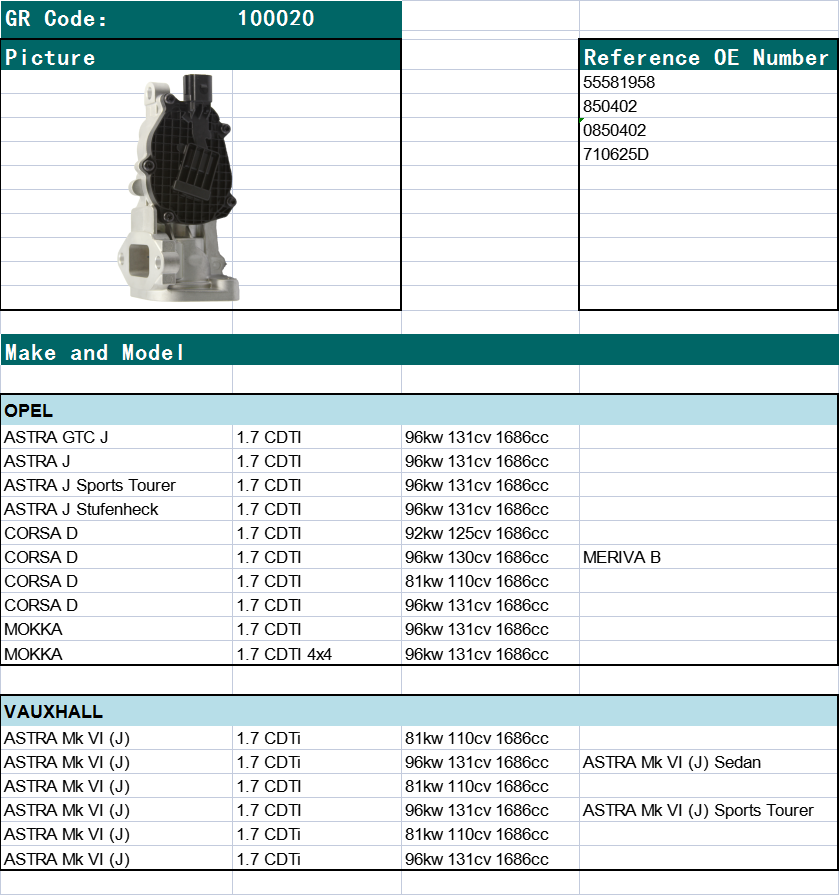The height and width of the screenshot is (895, 839).
Task: Select last VAUXHALL '96kw 131cv 1686cc' cell
Action: pos(490,858)
